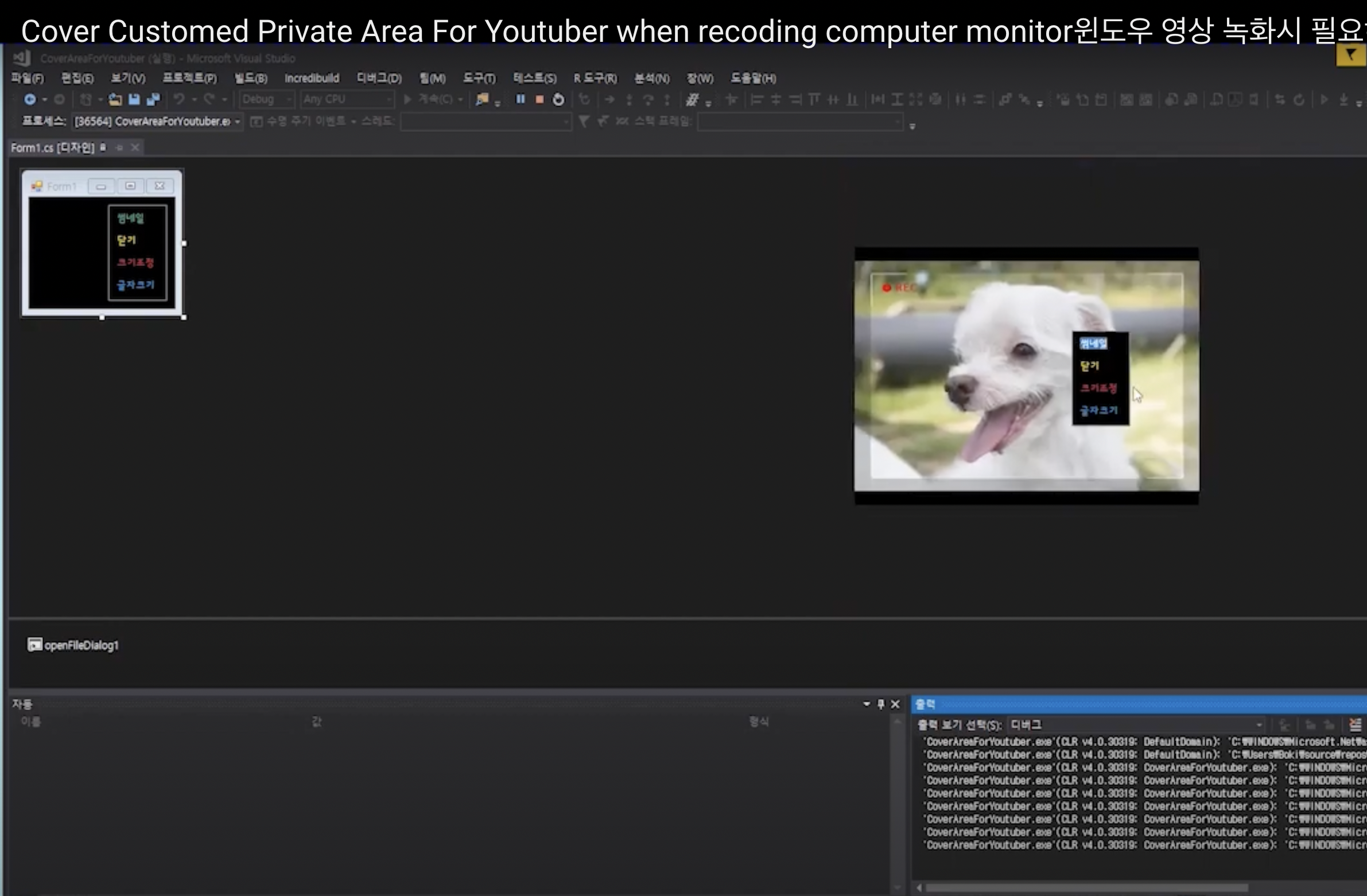Navigate backward with blue arrow icon
This screenshot has height=896, width=1367.
[x=29, y=99]
